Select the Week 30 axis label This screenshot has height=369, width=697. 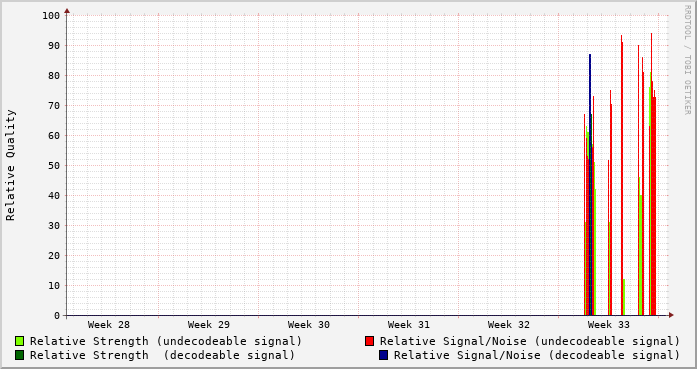pyautogui.click(x=308, y=325)
